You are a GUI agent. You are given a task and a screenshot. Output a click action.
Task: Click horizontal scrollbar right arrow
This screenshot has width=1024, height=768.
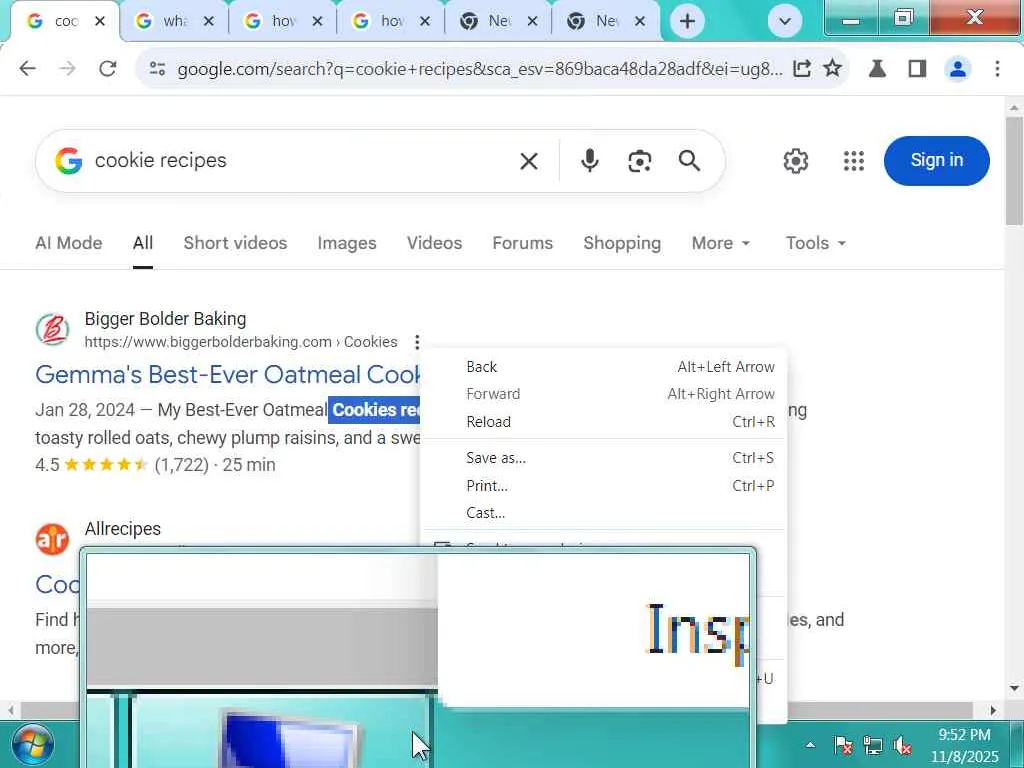(993, 710)
